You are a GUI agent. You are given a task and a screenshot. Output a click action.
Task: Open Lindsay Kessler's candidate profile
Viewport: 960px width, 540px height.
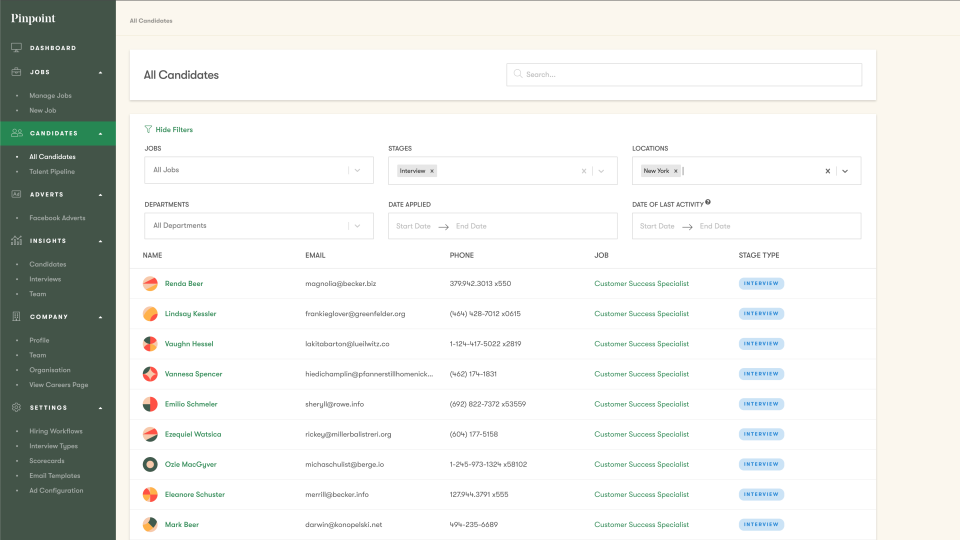(190, 314)
